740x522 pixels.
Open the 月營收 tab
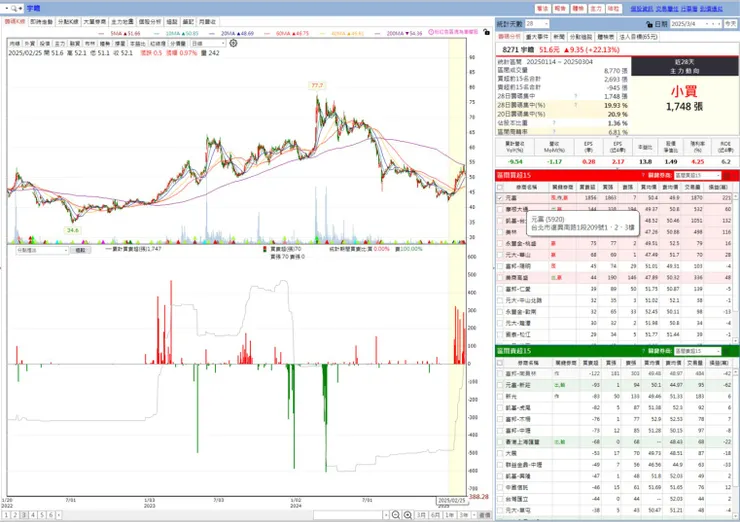click(x=207, y=22)
